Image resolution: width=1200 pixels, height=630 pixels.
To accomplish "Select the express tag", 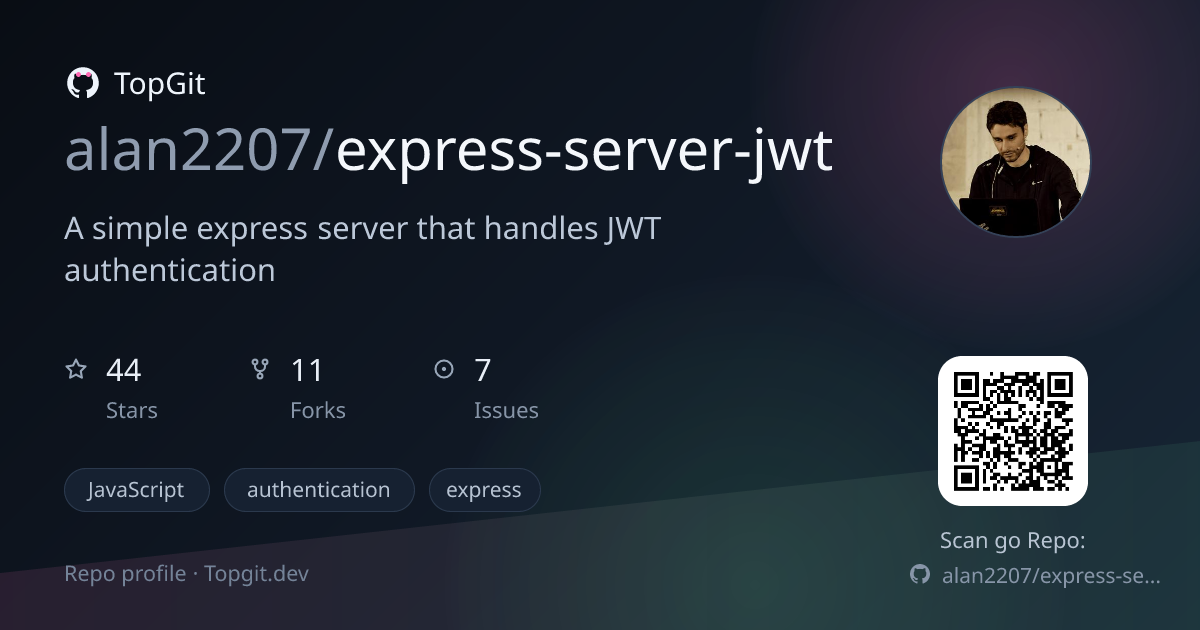I will click(485, 490).
